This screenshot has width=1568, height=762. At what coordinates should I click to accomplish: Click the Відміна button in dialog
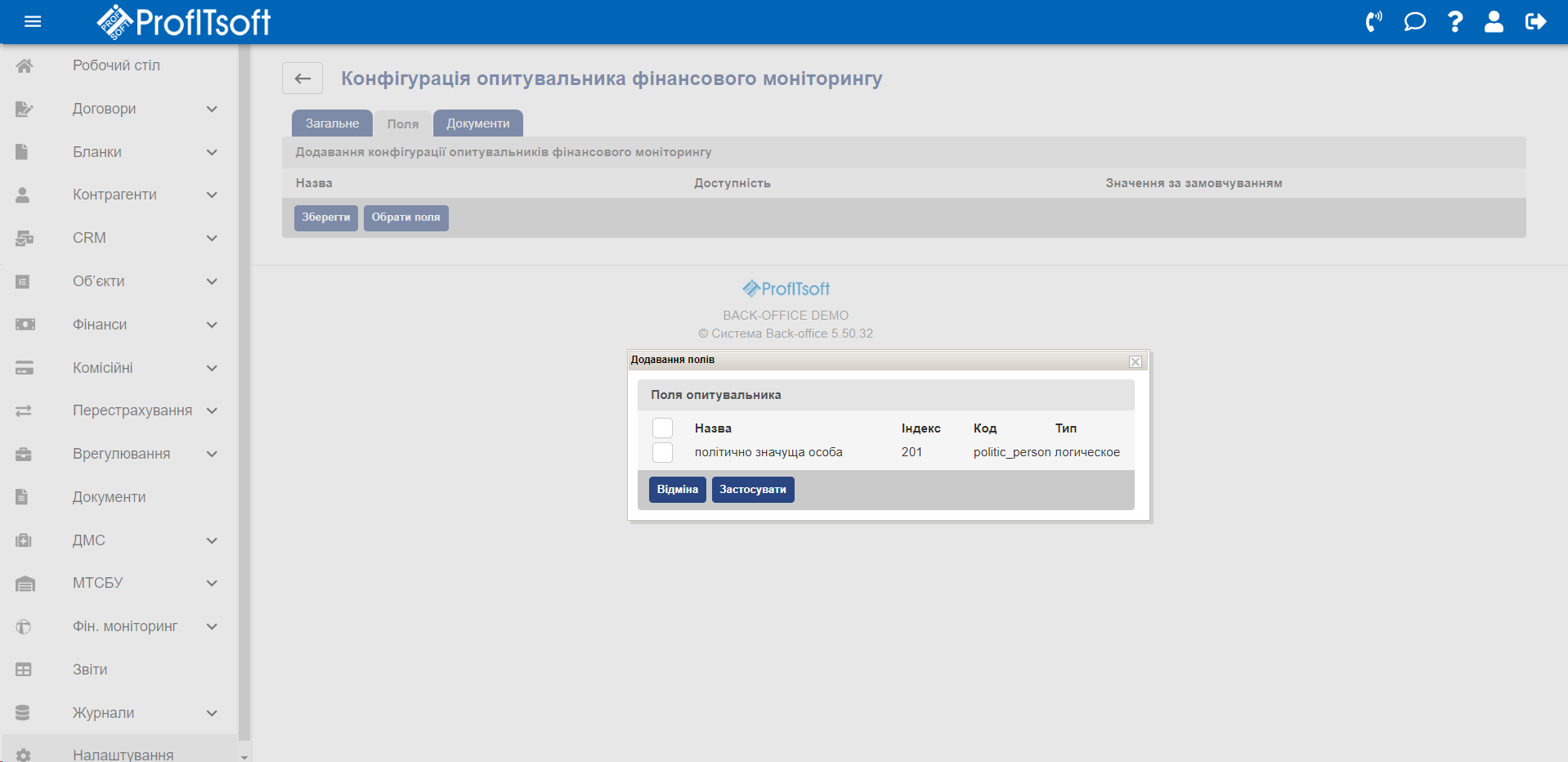coord(677,490)
